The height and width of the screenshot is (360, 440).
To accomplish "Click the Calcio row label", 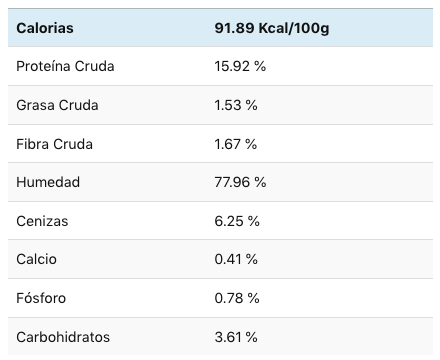I will [x=37, y=259].
